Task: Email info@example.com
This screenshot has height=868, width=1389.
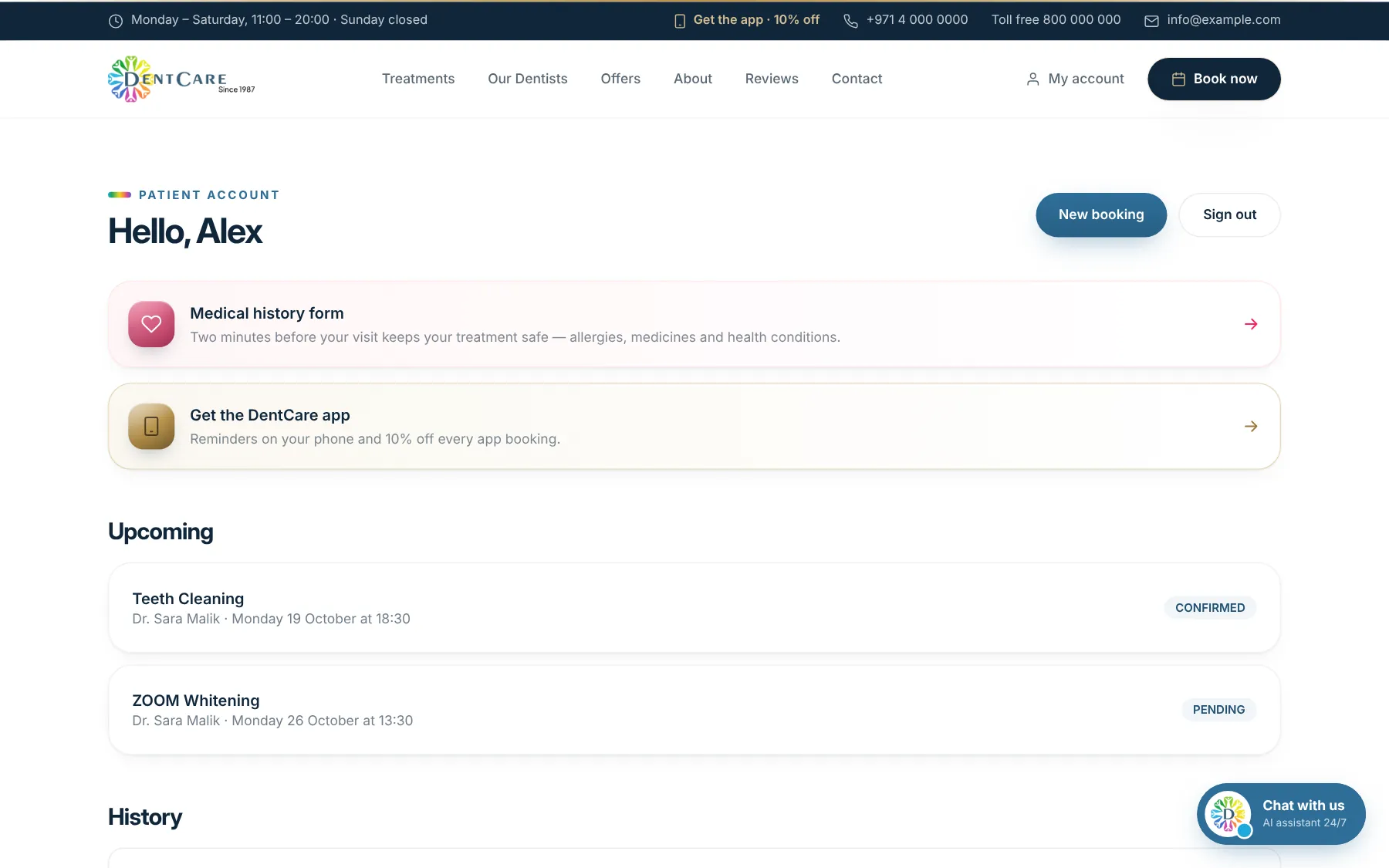Action: 1212,20
